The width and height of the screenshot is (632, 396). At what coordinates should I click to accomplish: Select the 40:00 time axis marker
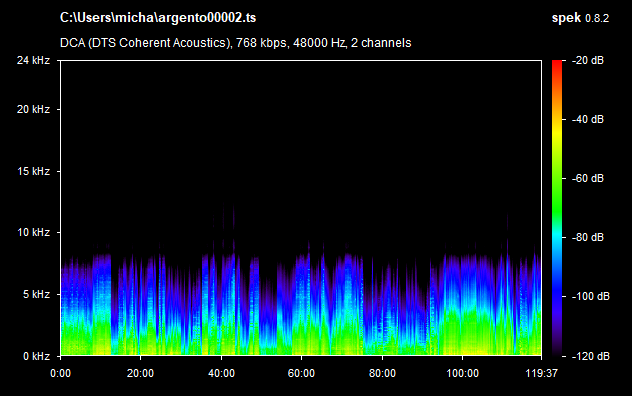[x=221, y=373]
